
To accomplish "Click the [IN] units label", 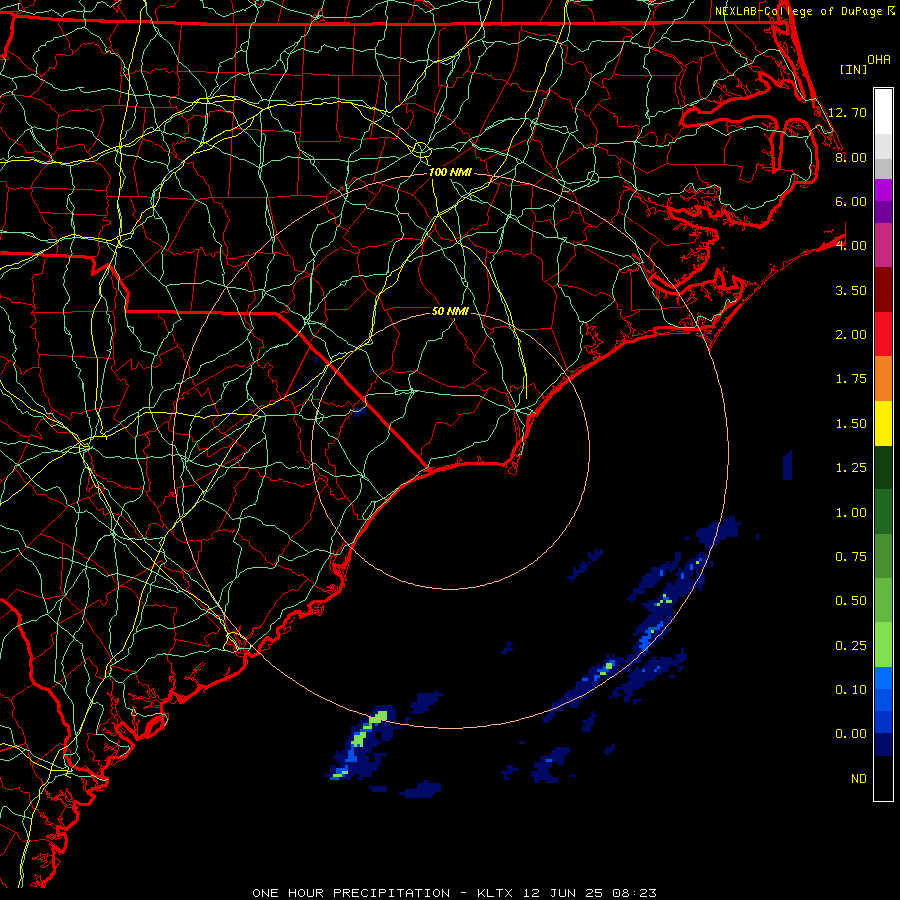I will tap(853, 69).
